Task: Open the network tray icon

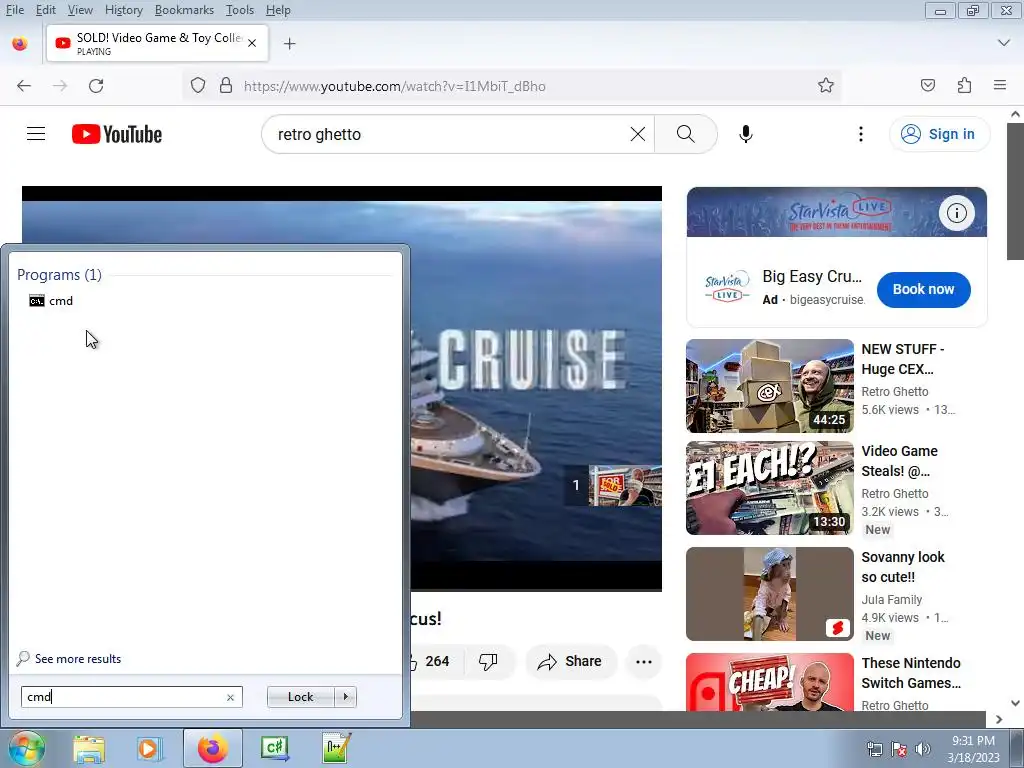Action: [x=874, y=748]
